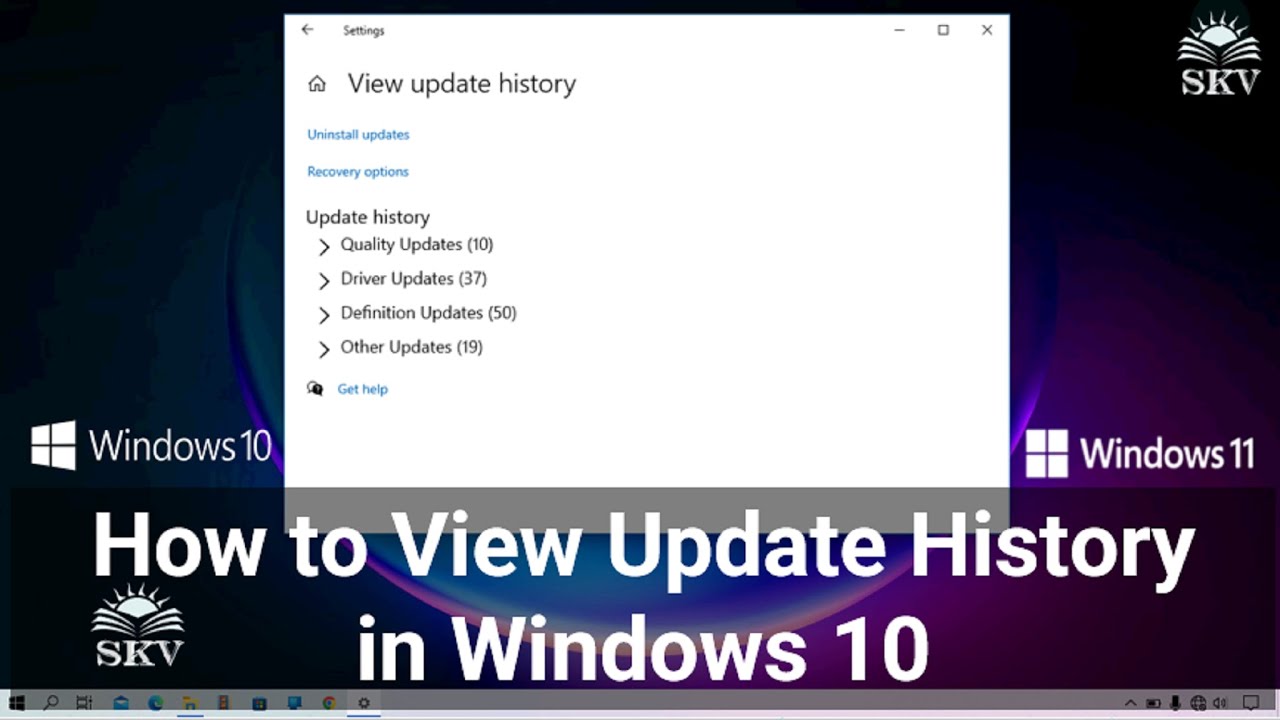Click the battery tray icon
Screen dimensions: 1280x720
1153,703
